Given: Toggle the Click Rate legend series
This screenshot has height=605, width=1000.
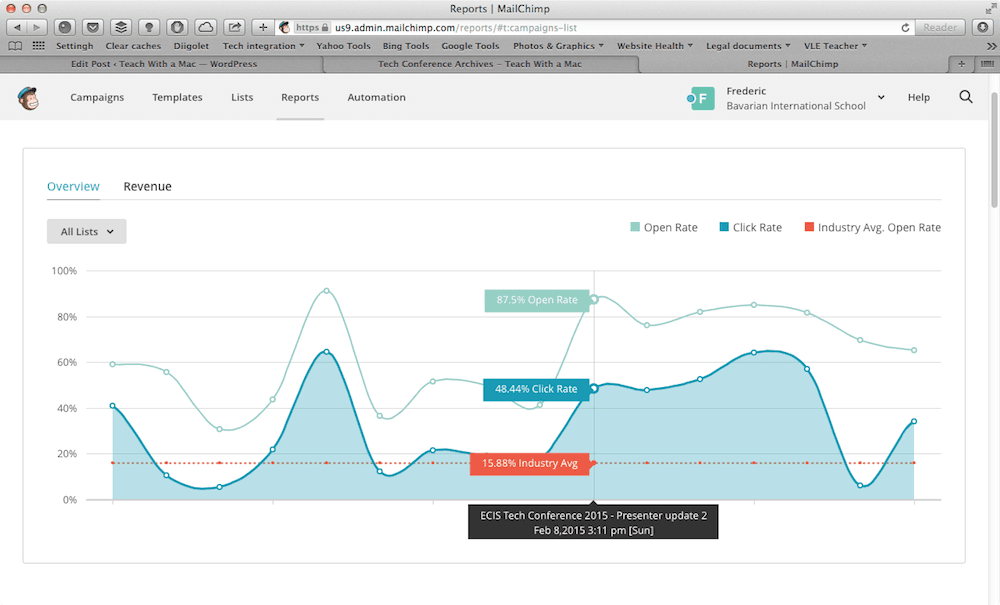Looking at the screenshot, I should click(x=749, y=228).
